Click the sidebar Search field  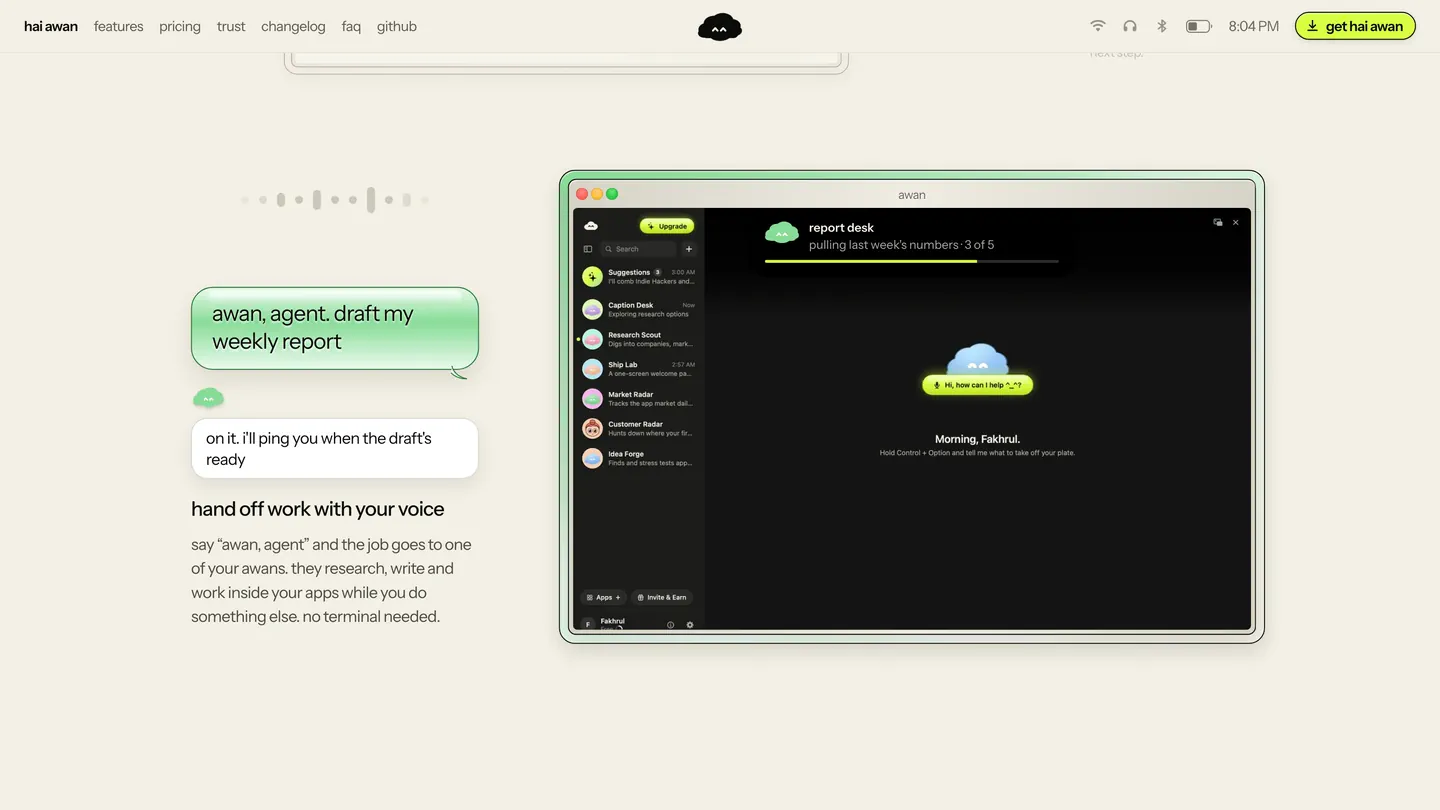click(x=639, y=249)
